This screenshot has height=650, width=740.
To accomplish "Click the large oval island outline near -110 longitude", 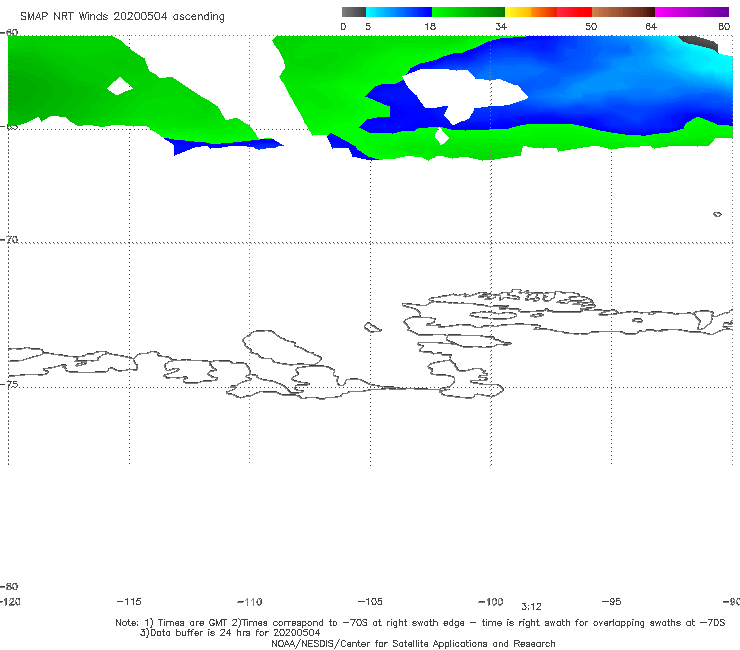I will tap(282, 348).
